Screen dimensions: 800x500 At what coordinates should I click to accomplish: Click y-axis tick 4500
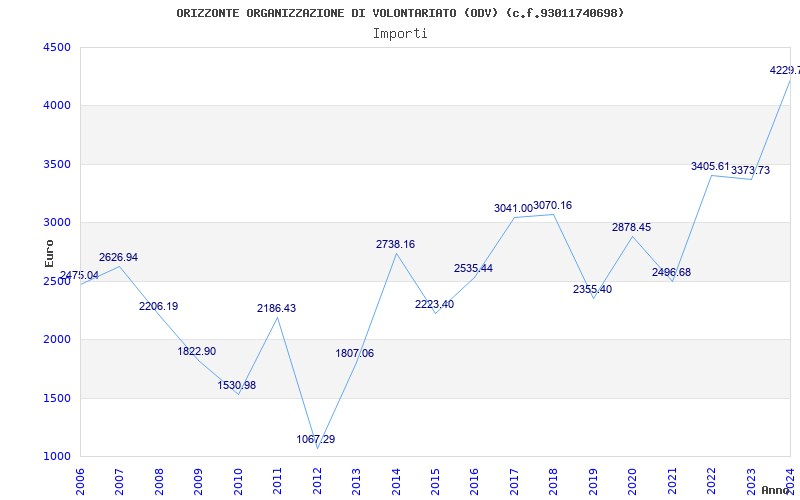(x=58, y=47)
